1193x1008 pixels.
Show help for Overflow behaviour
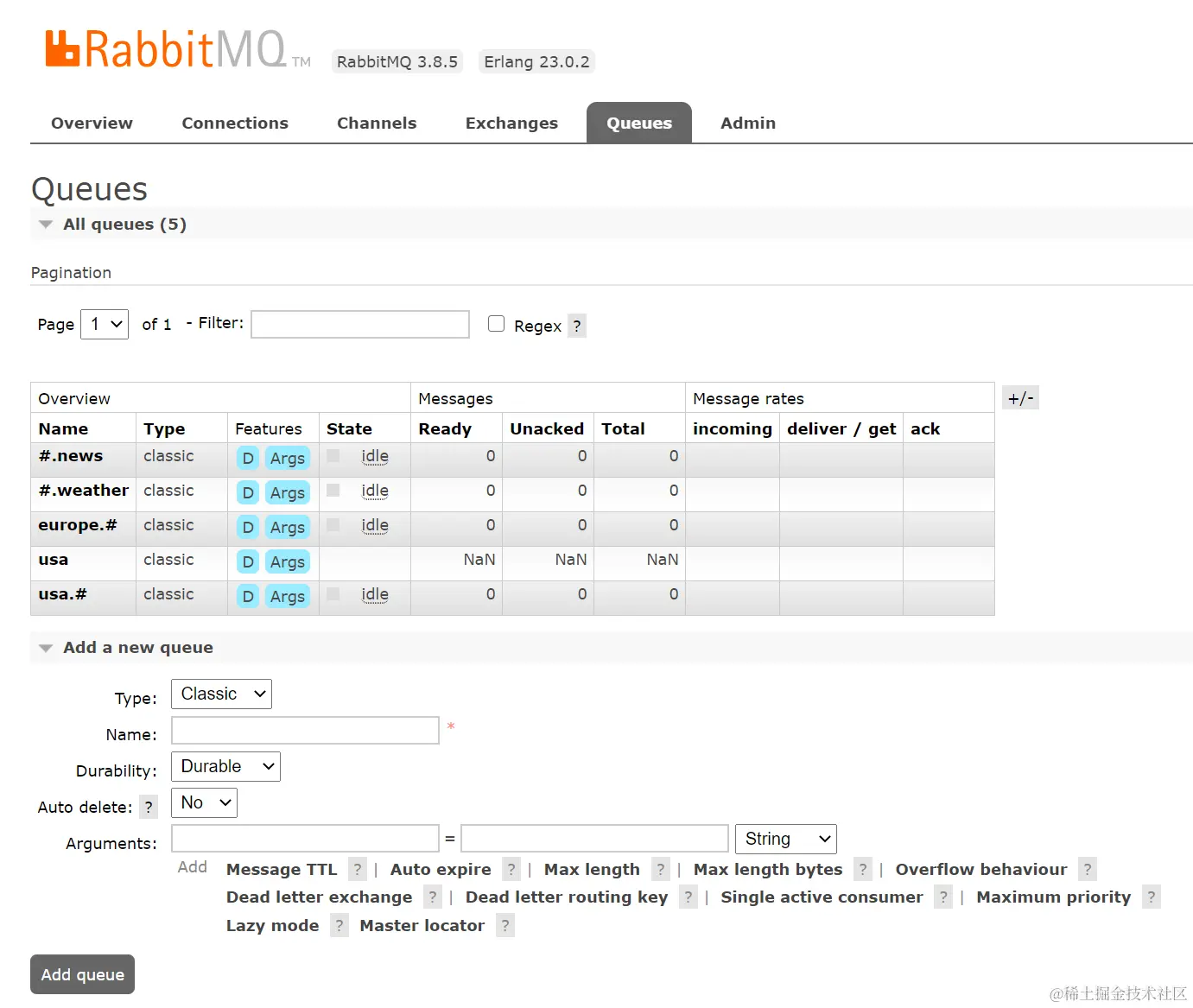1088,869
